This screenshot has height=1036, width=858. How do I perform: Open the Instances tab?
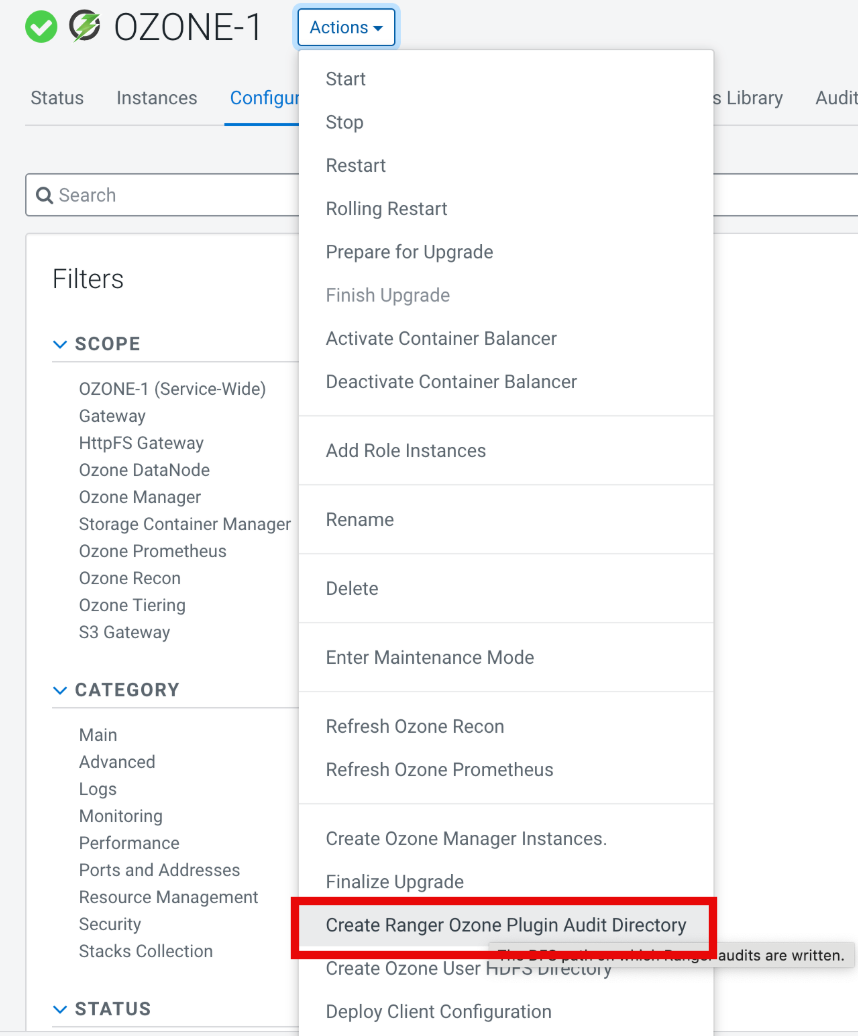(157, 98)
